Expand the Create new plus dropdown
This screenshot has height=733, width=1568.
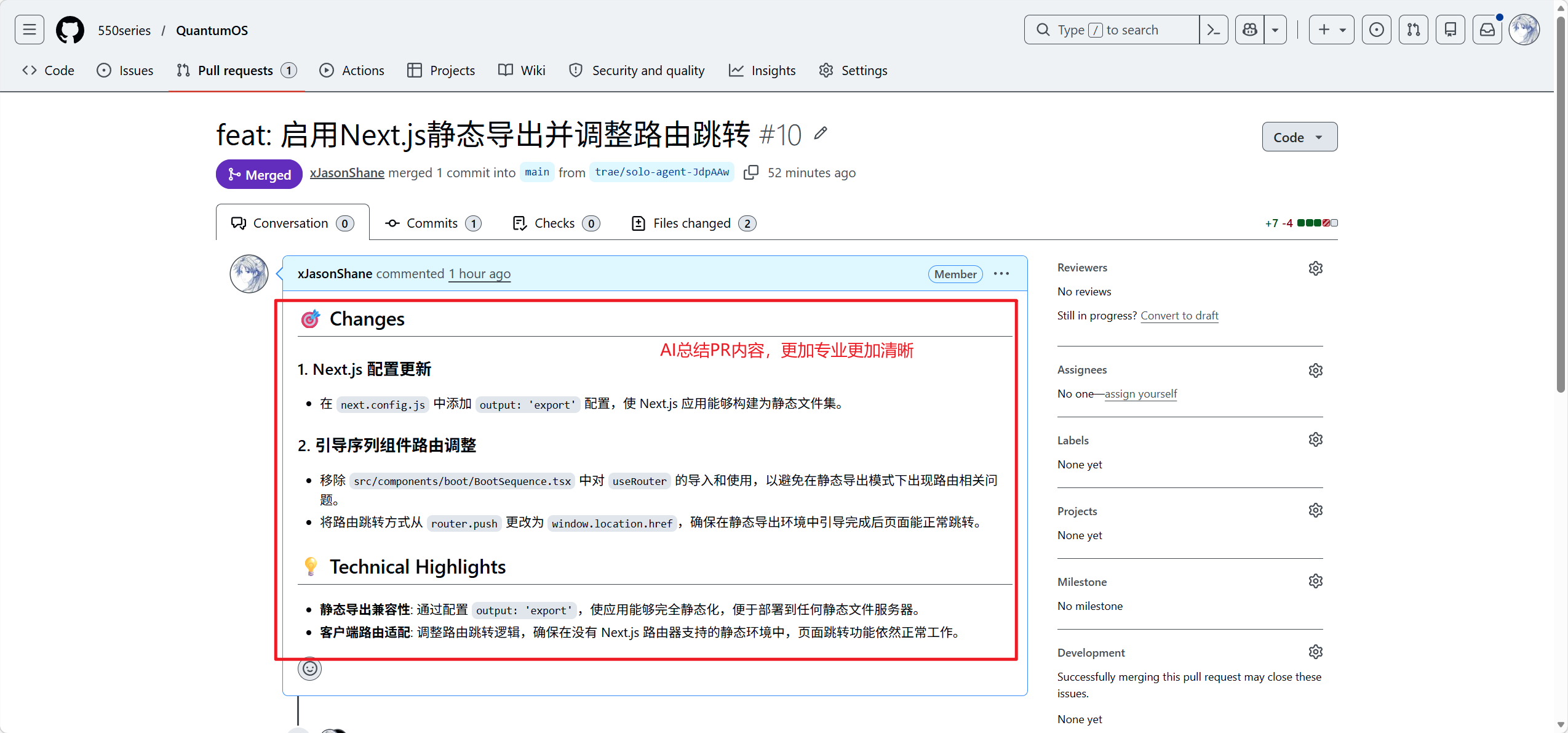pyautogui.click(x=1331, y=30)
